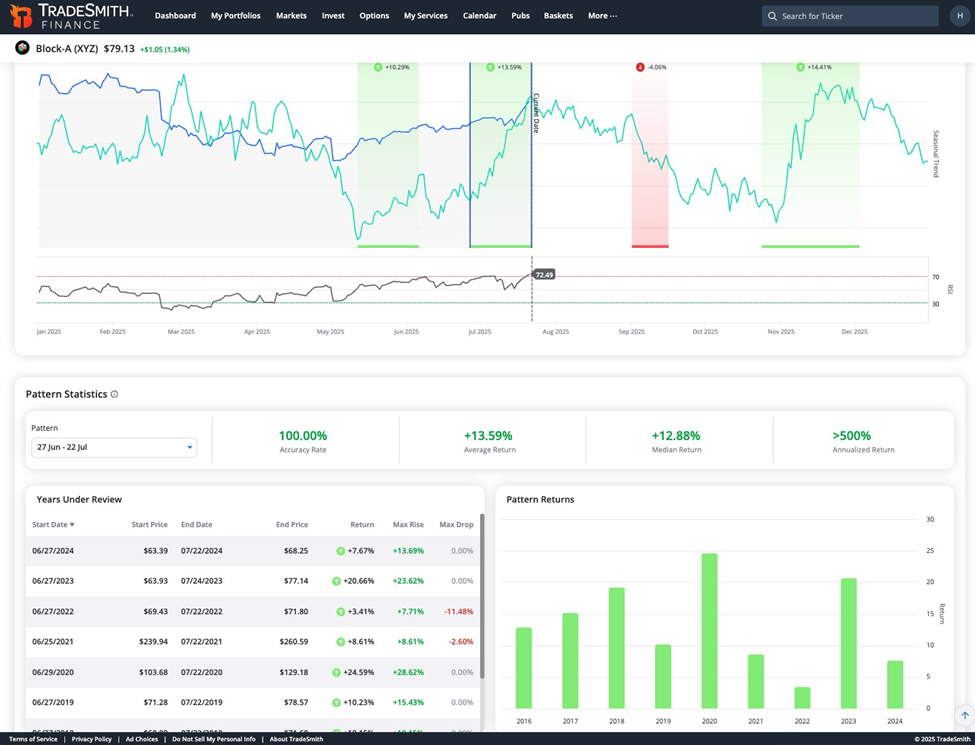Click the -4.06% red pattern badge
The height and width of the screenshot is (745, 975).
(x=651, y=67)
